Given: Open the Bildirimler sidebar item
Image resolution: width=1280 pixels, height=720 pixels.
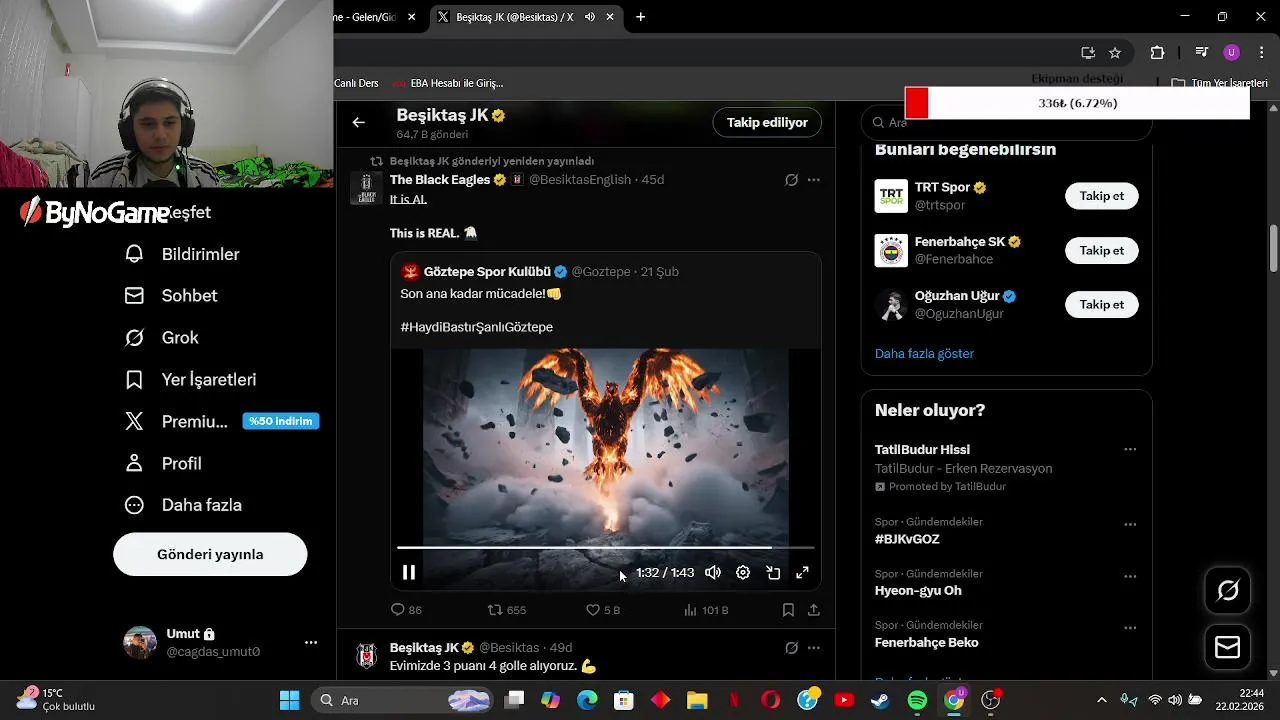Looking at the screenshot, I should pos(182,254).
